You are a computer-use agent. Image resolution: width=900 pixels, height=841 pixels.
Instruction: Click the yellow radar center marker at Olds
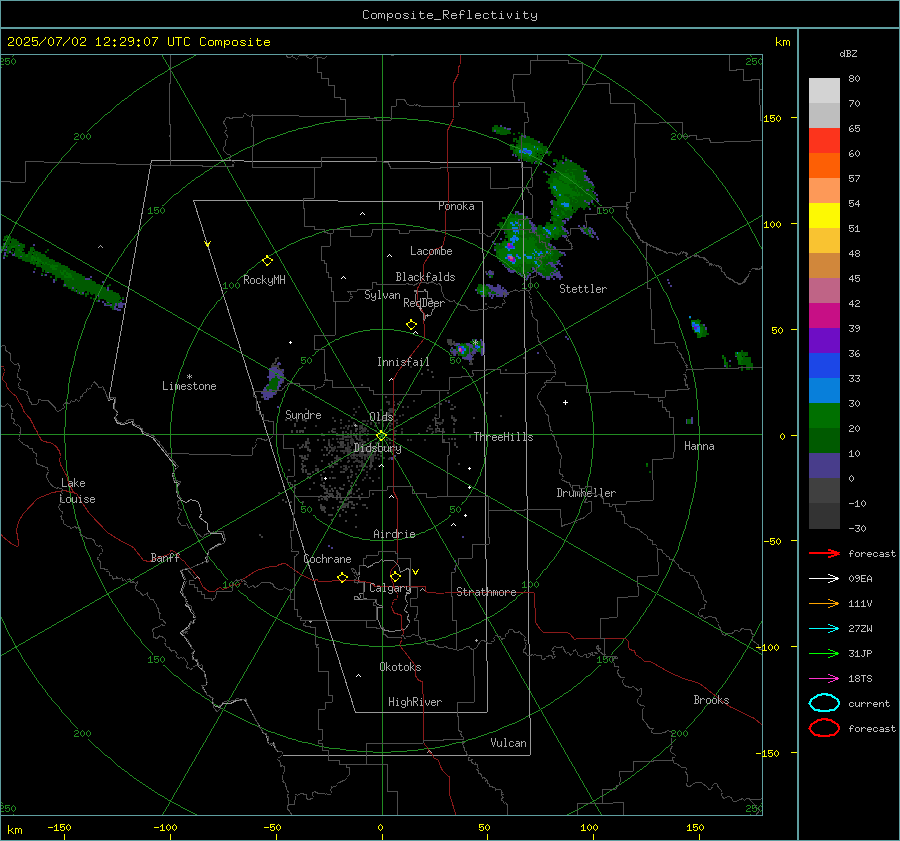[x=382, y=436]
